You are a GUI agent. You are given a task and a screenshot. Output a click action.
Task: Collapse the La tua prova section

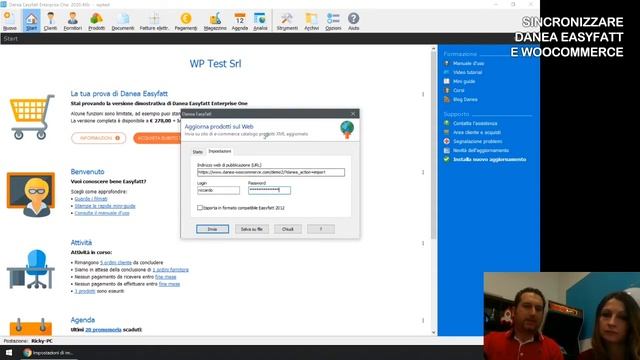pos(423,94)
